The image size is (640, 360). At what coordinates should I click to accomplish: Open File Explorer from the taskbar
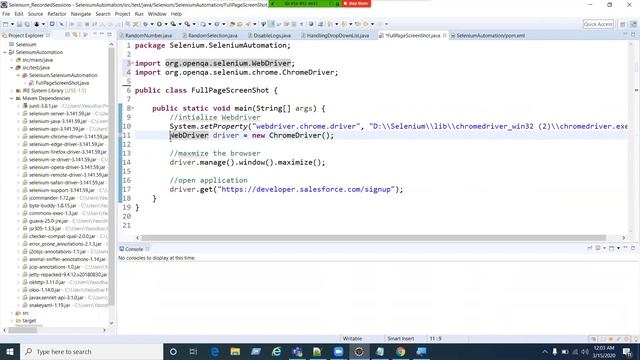point(235,351)
